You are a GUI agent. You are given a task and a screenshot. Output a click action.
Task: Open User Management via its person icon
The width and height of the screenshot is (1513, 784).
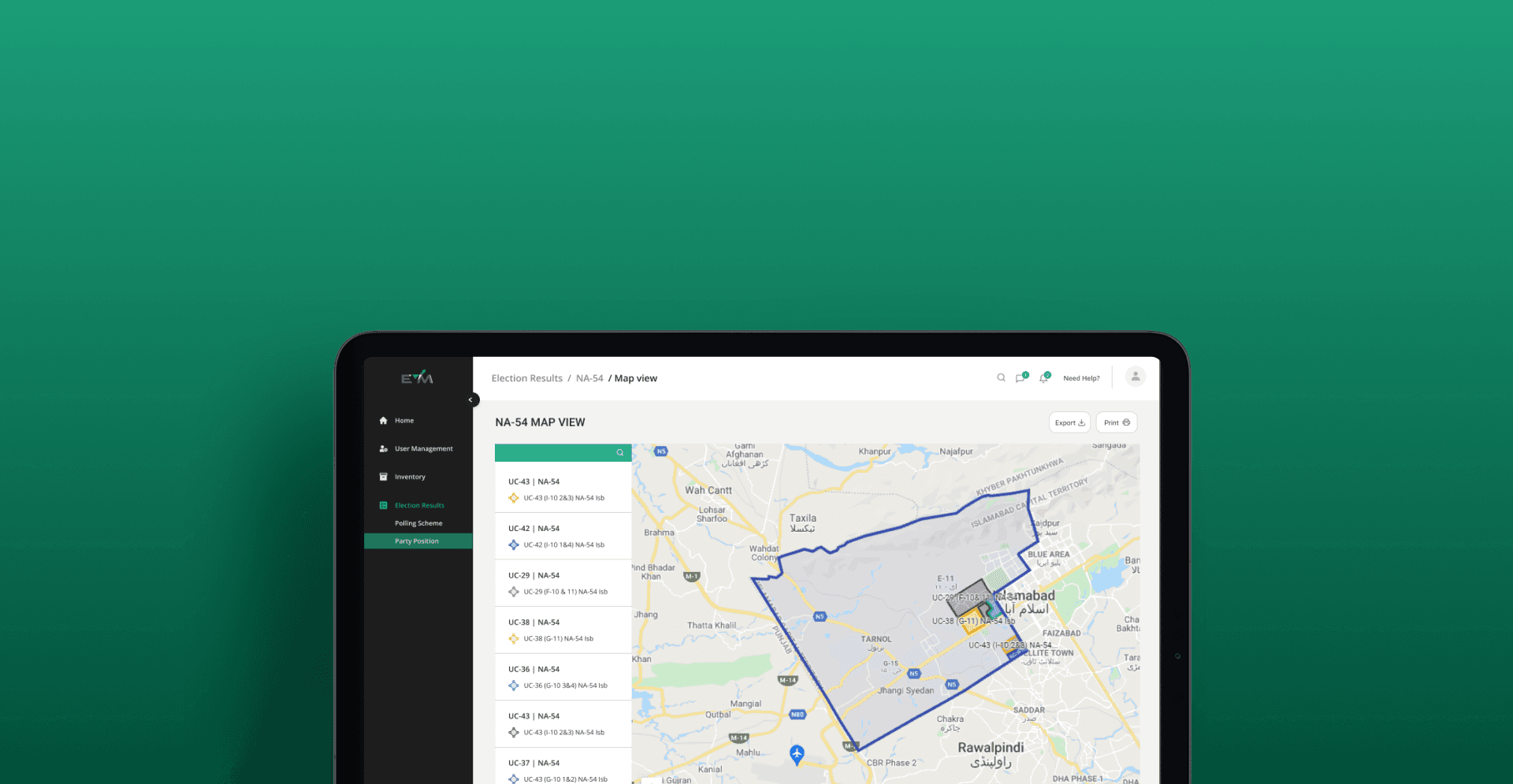coord(383,449)
